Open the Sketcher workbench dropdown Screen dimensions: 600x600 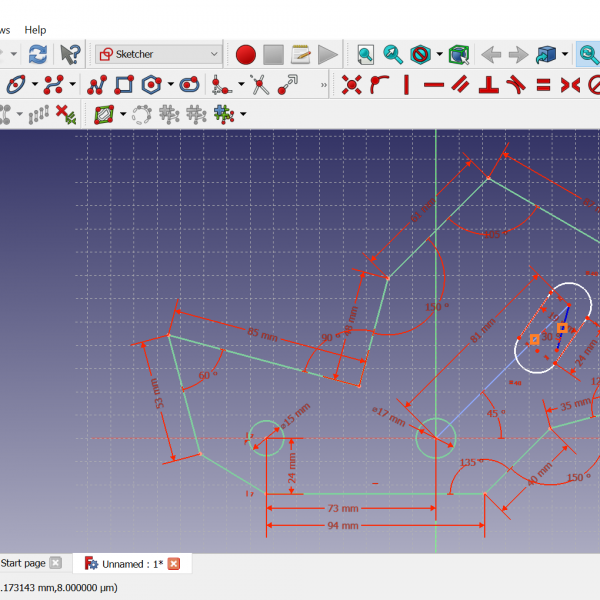[159, 54]
